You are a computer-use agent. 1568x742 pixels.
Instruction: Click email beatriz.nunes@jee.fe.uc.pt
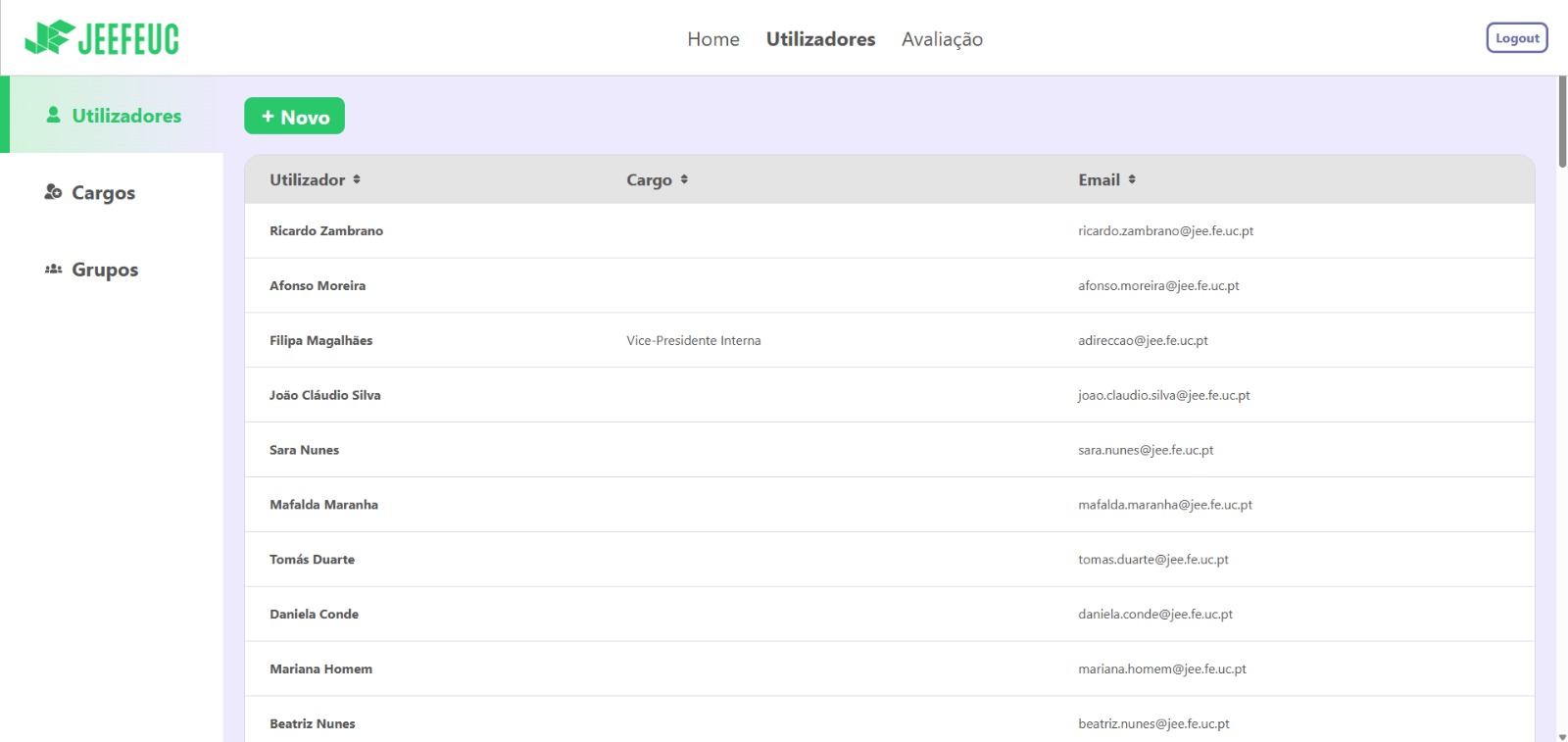click(1153, 723)
